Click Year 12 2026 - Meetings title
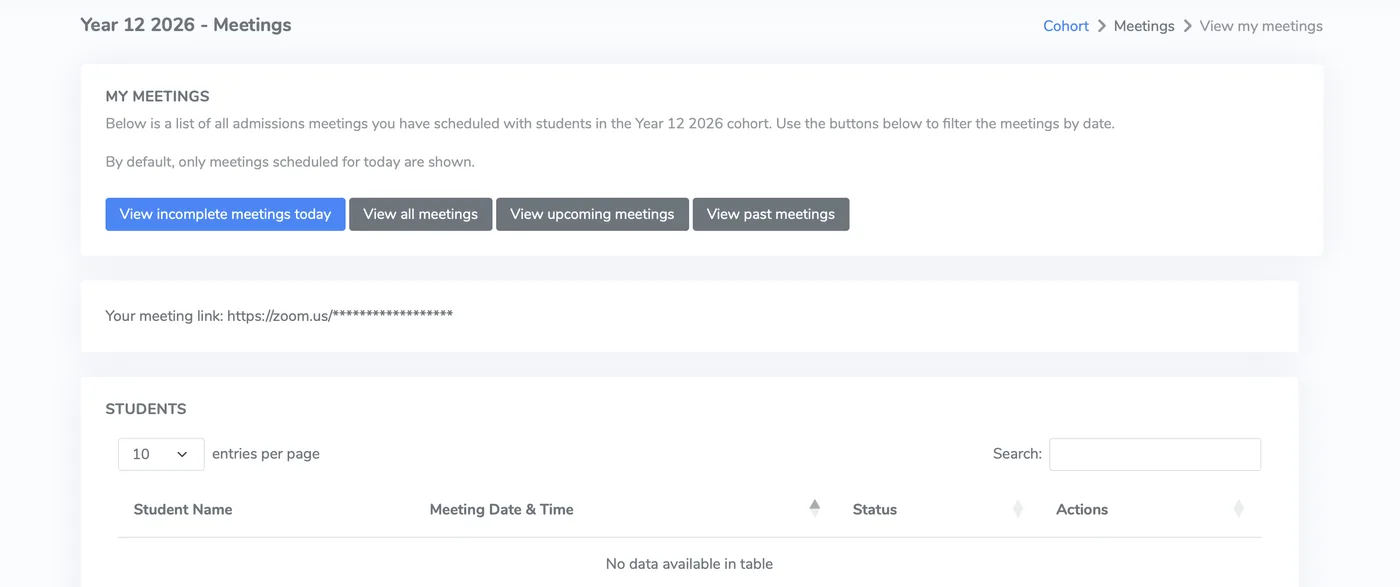The image size is (1400, 587). coord(186,25)
